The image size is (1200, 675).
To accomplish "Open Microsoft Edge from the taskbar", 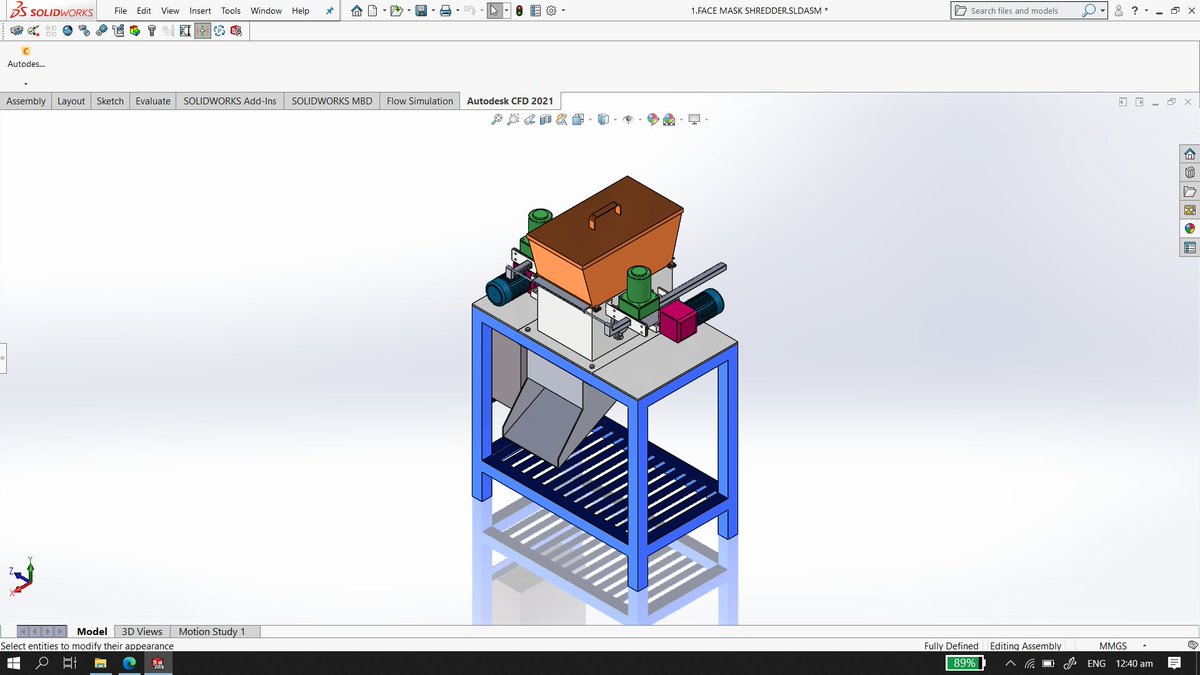I will click(129, 663).
